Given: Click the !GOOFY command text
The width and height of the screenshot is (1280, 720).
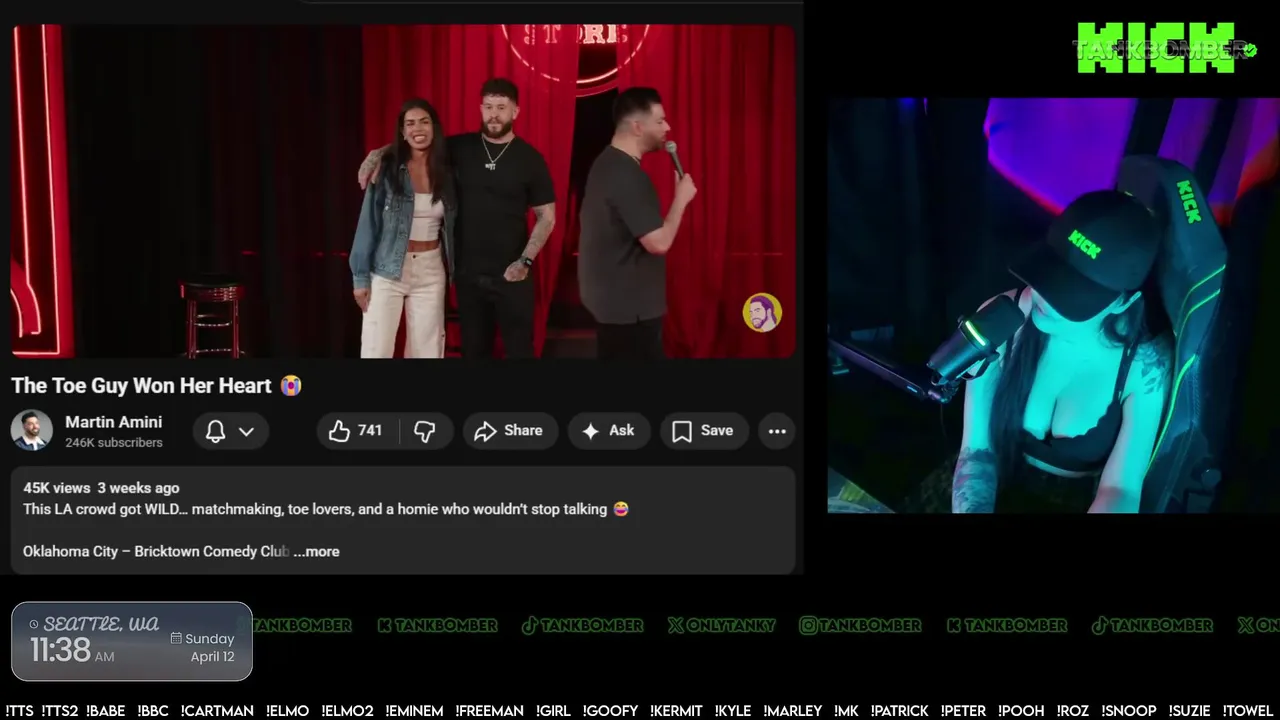Looking at the screenshot, I should coord(610,711).
